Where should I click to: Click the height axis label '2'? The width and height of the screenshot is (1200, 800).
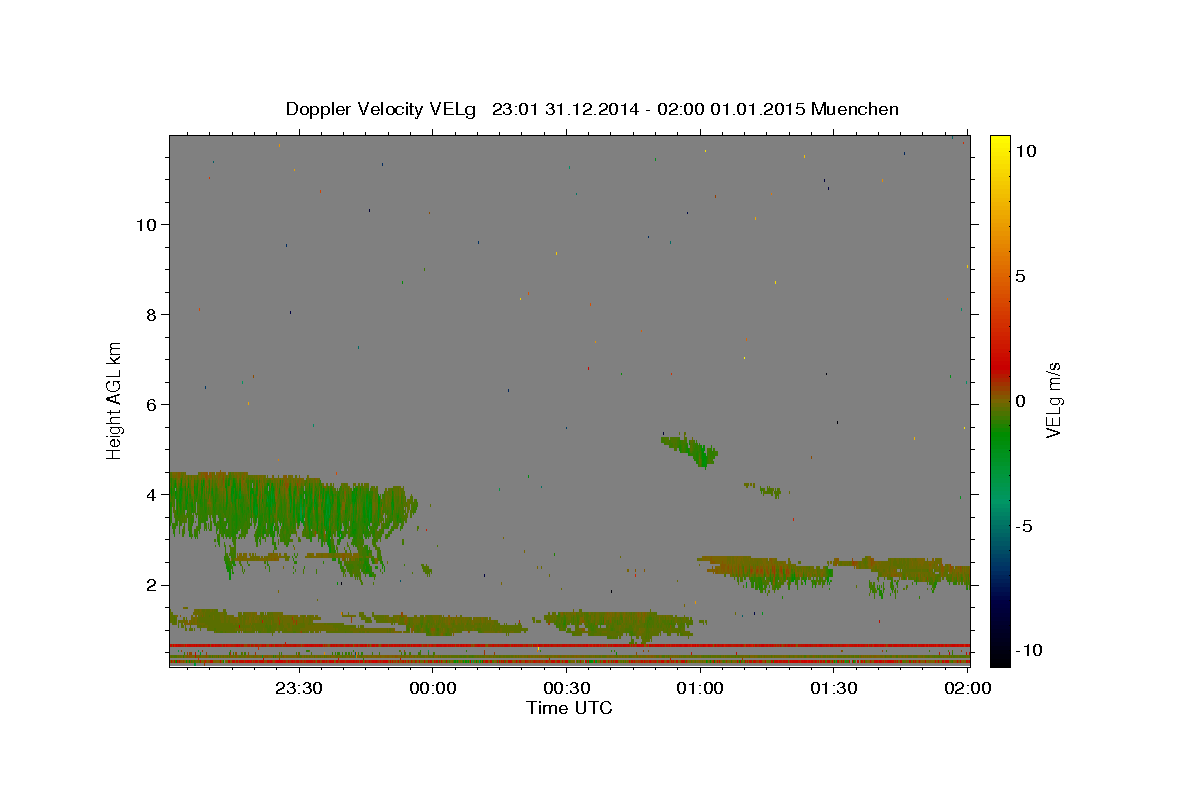click(150, 585)
